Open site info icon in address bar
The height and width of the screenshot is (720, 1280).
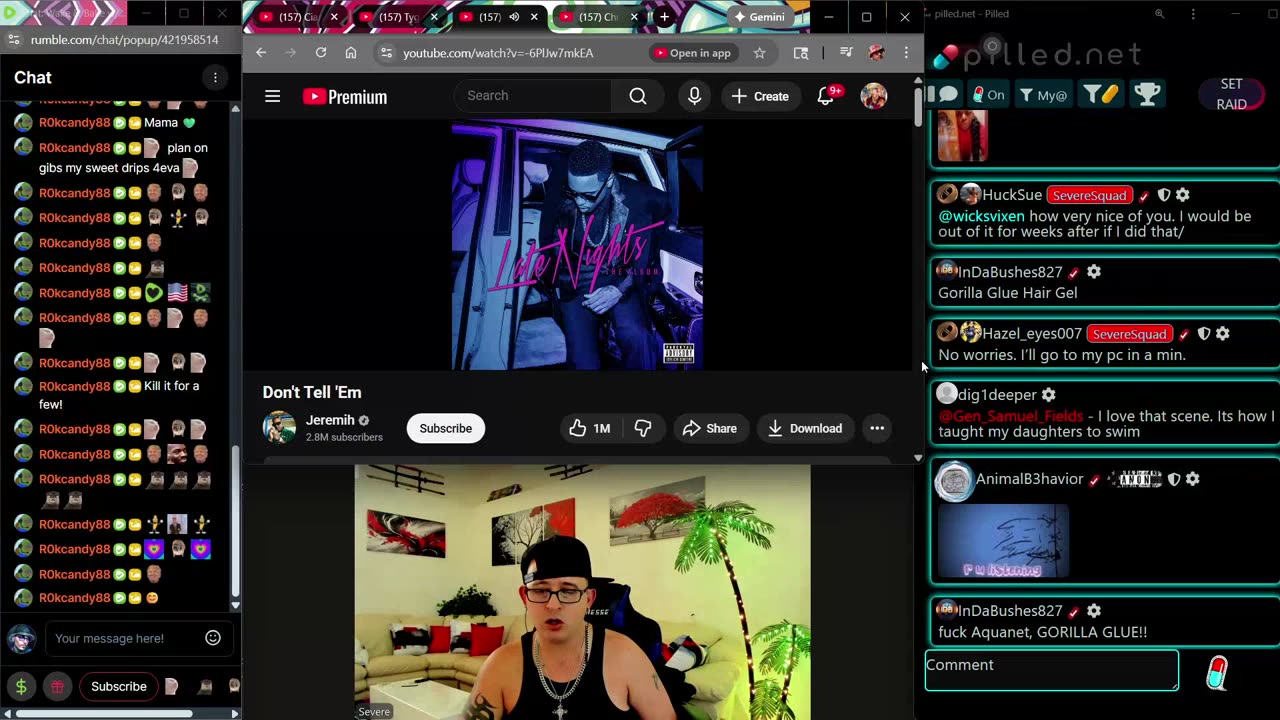click(x=387, y=53)
